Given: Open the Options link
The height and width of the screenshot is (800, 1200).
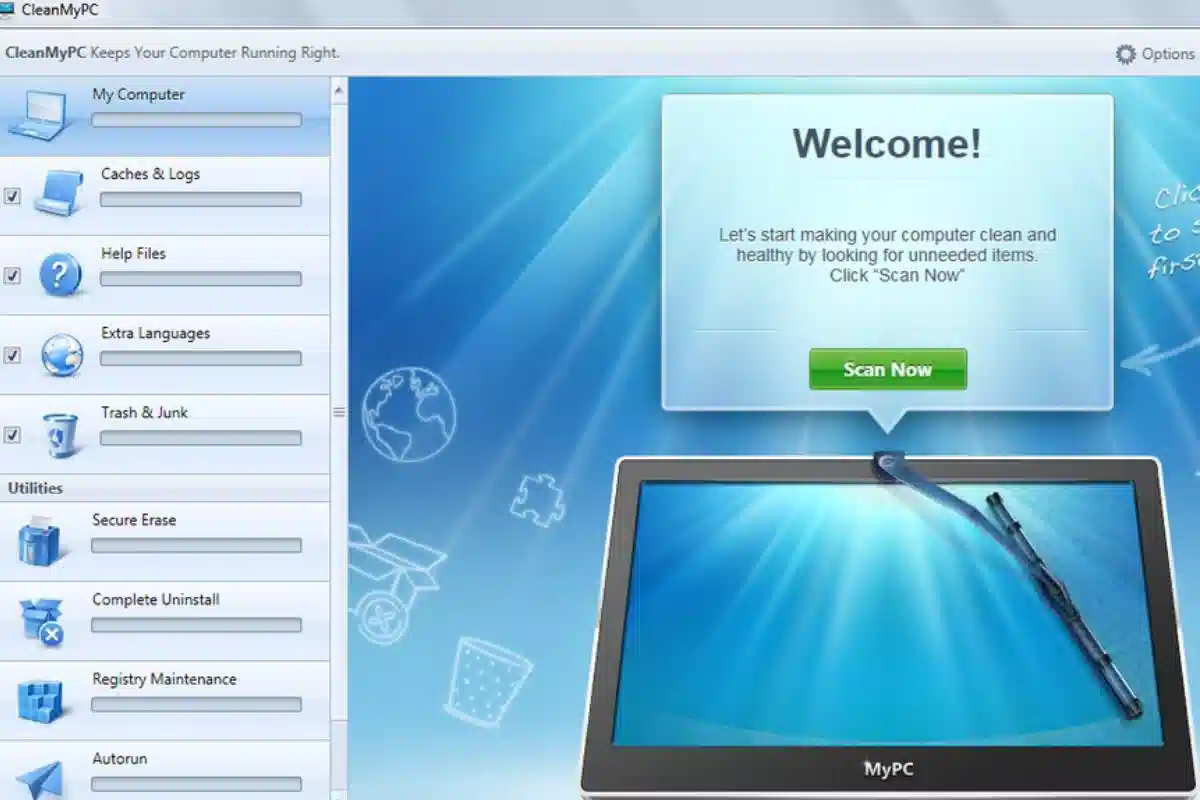Looking at the screenshot, I should [1168, 54].
